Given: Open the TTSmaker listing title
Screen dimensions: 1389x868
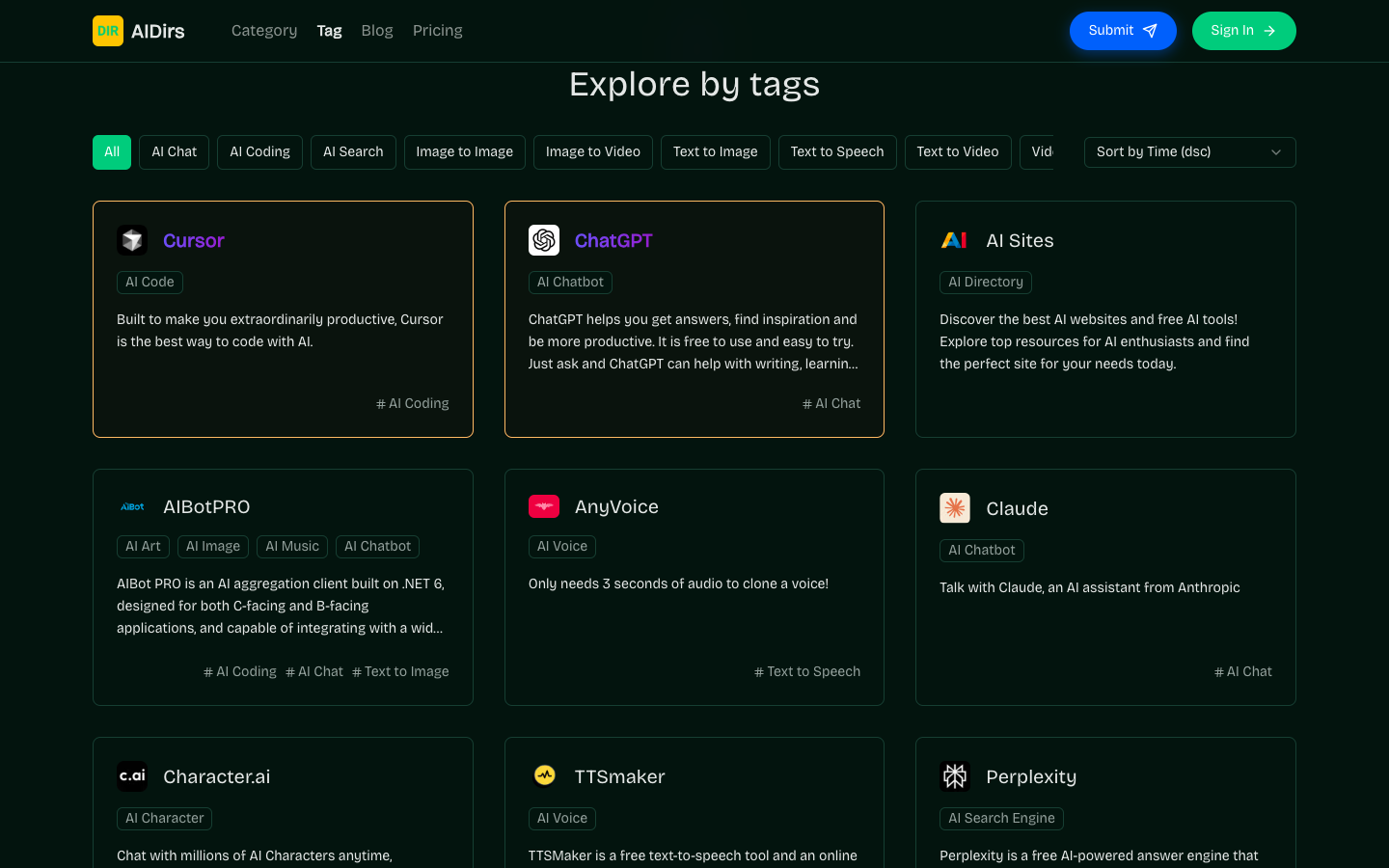Looking at the screenshot, I should point(620,776).
